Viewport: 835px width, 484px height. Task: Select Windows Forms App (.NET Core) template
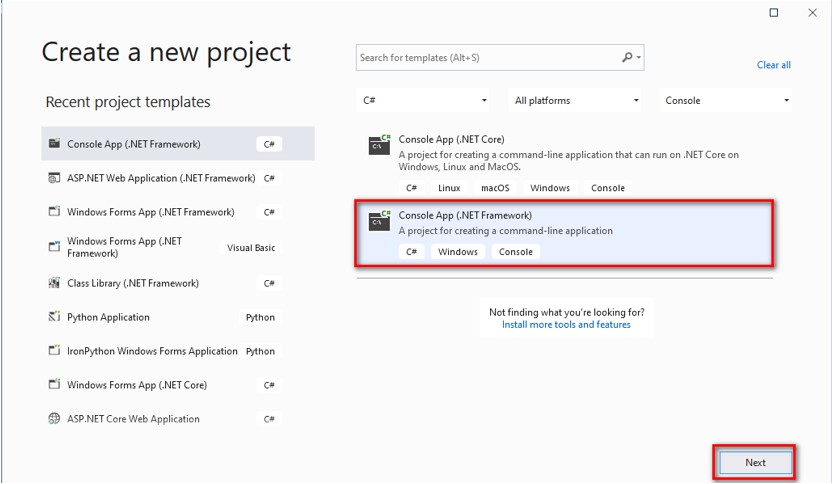click(178, 384)
